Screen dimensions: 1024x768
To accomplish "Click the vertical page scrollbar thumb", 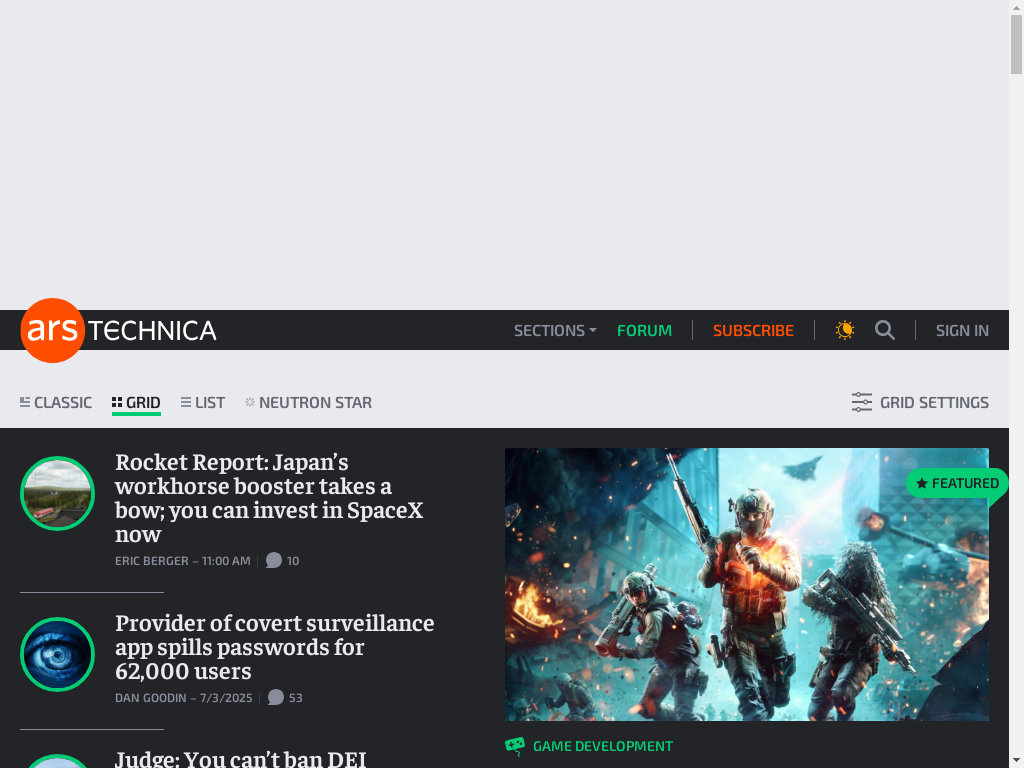I will [x=1016, y=44].
